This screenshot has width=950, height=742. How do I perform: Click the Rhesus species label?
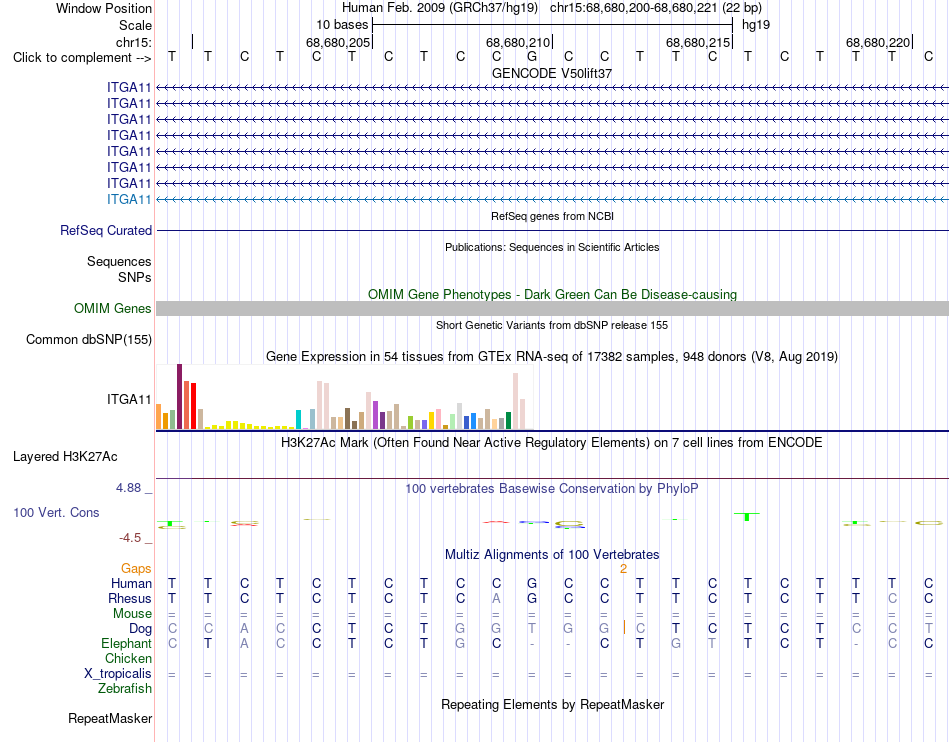pyautogui.click(x=130, y=598)
